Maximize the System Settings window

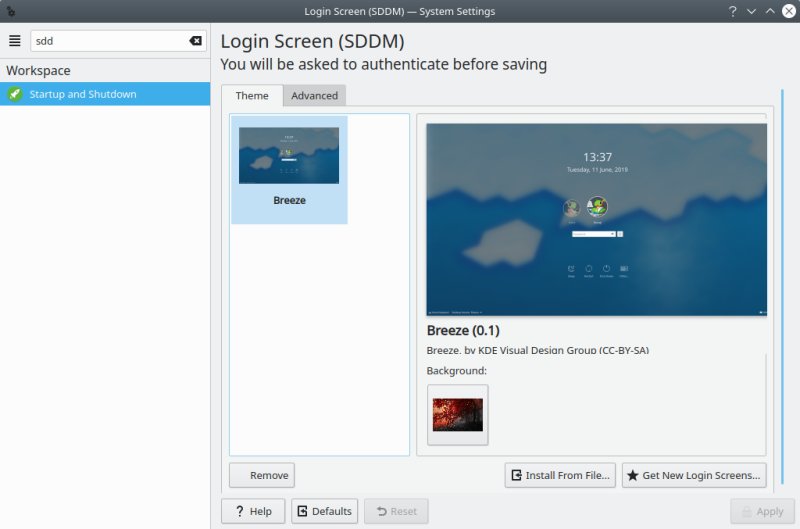click(x=769, y=11)
